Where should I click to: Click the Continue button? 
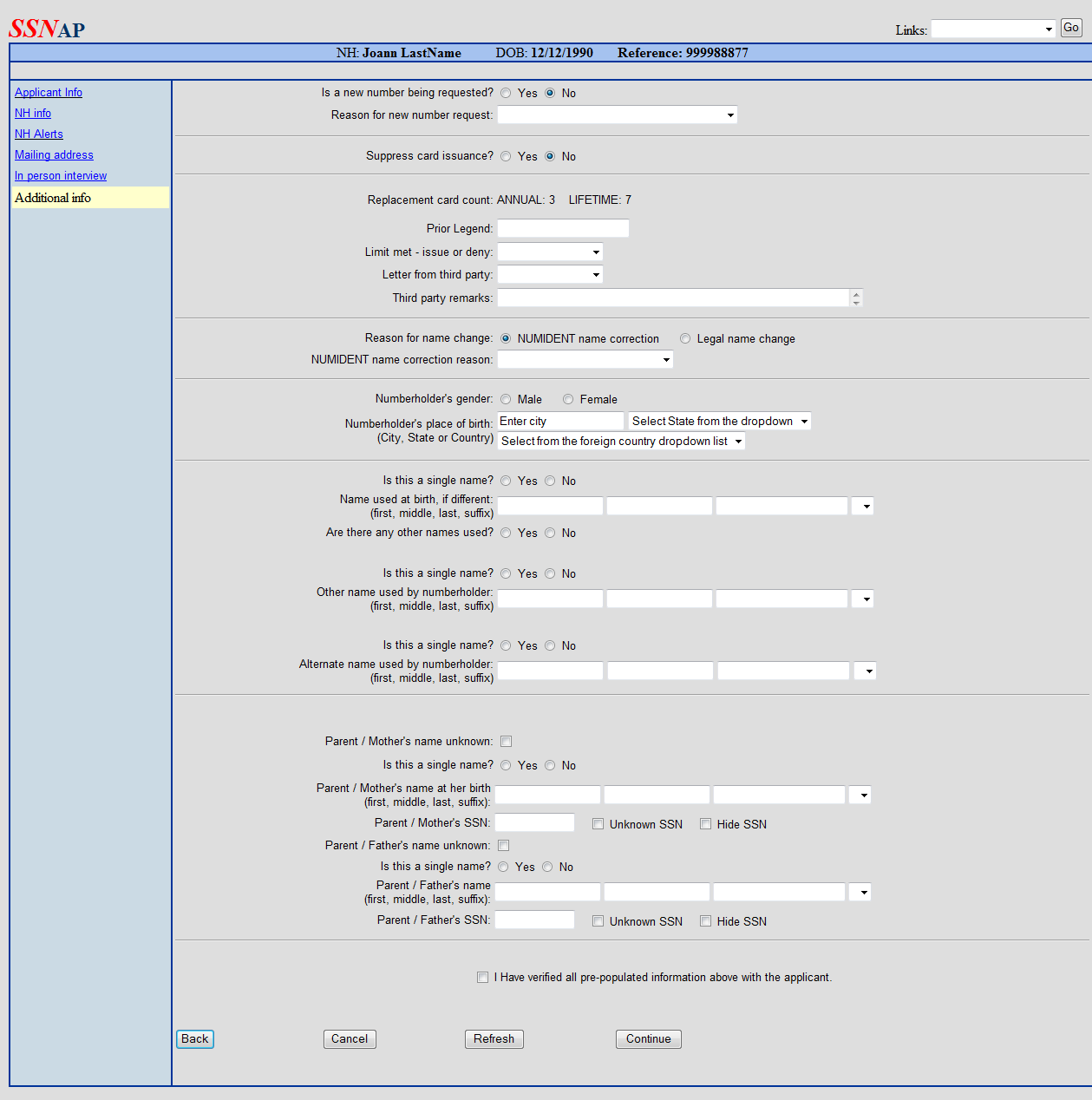pos(649,1039)
